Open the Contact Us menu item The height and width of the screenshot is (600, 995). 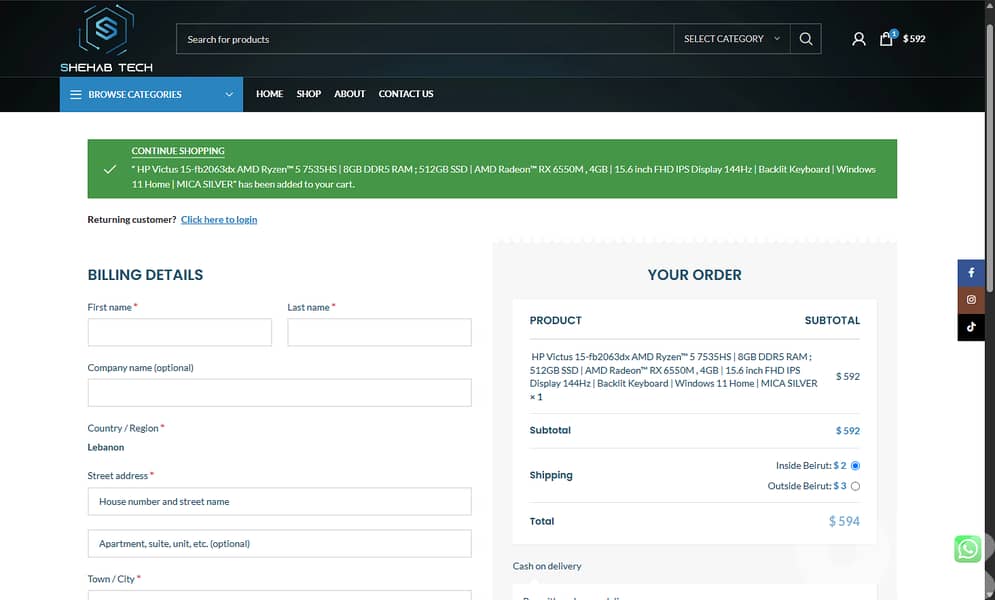[406, 94]
